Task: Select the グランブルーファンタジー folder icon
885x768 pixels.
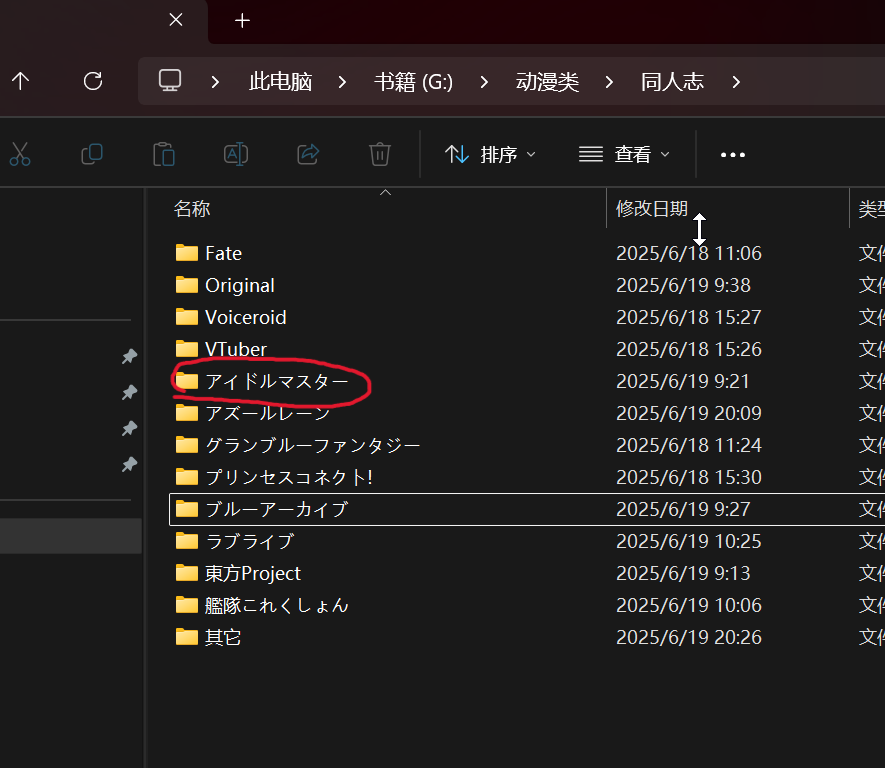Action: pyautogui.click(x=187, y=445)
